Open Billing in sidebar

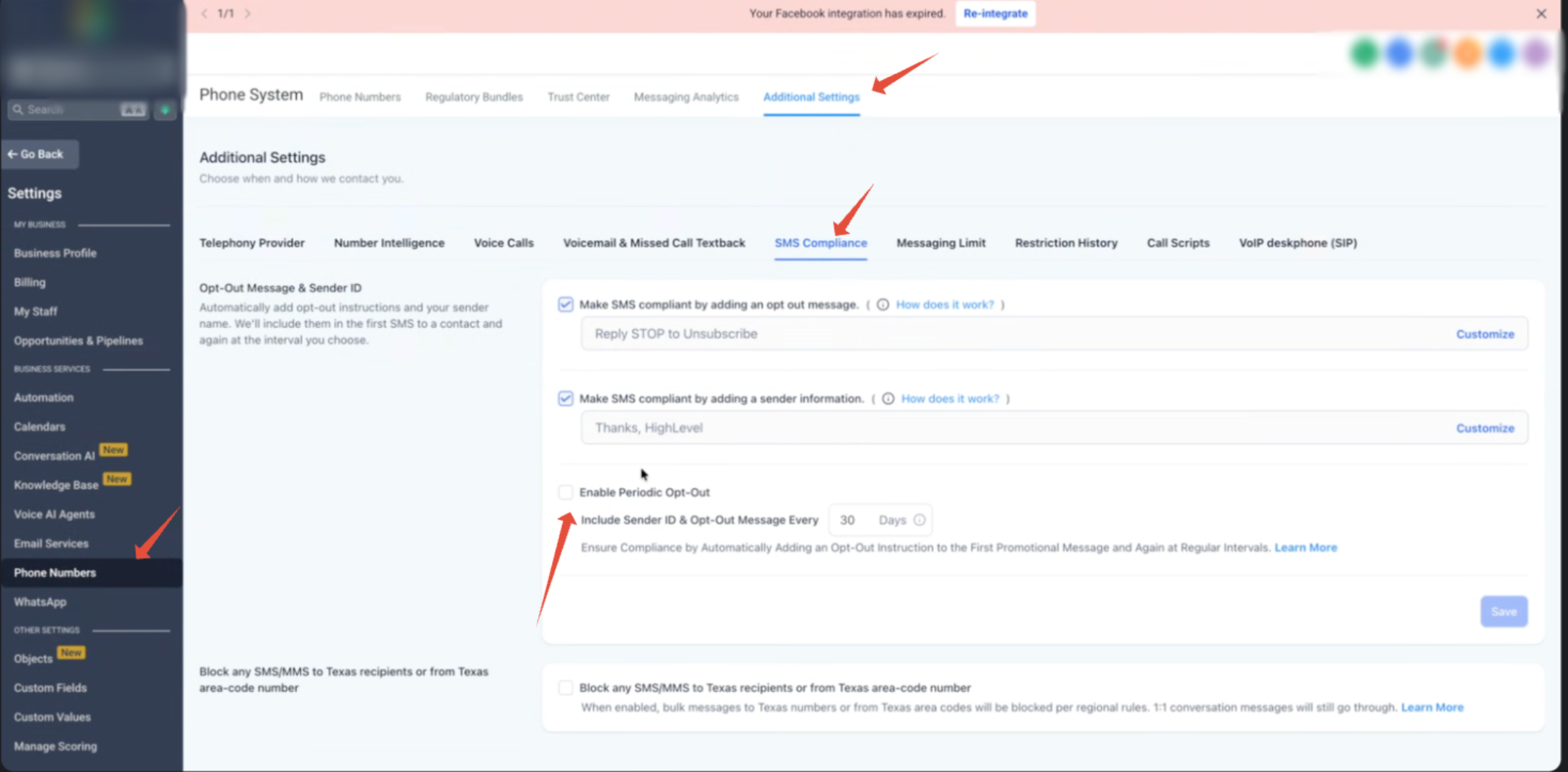point(30,283)
